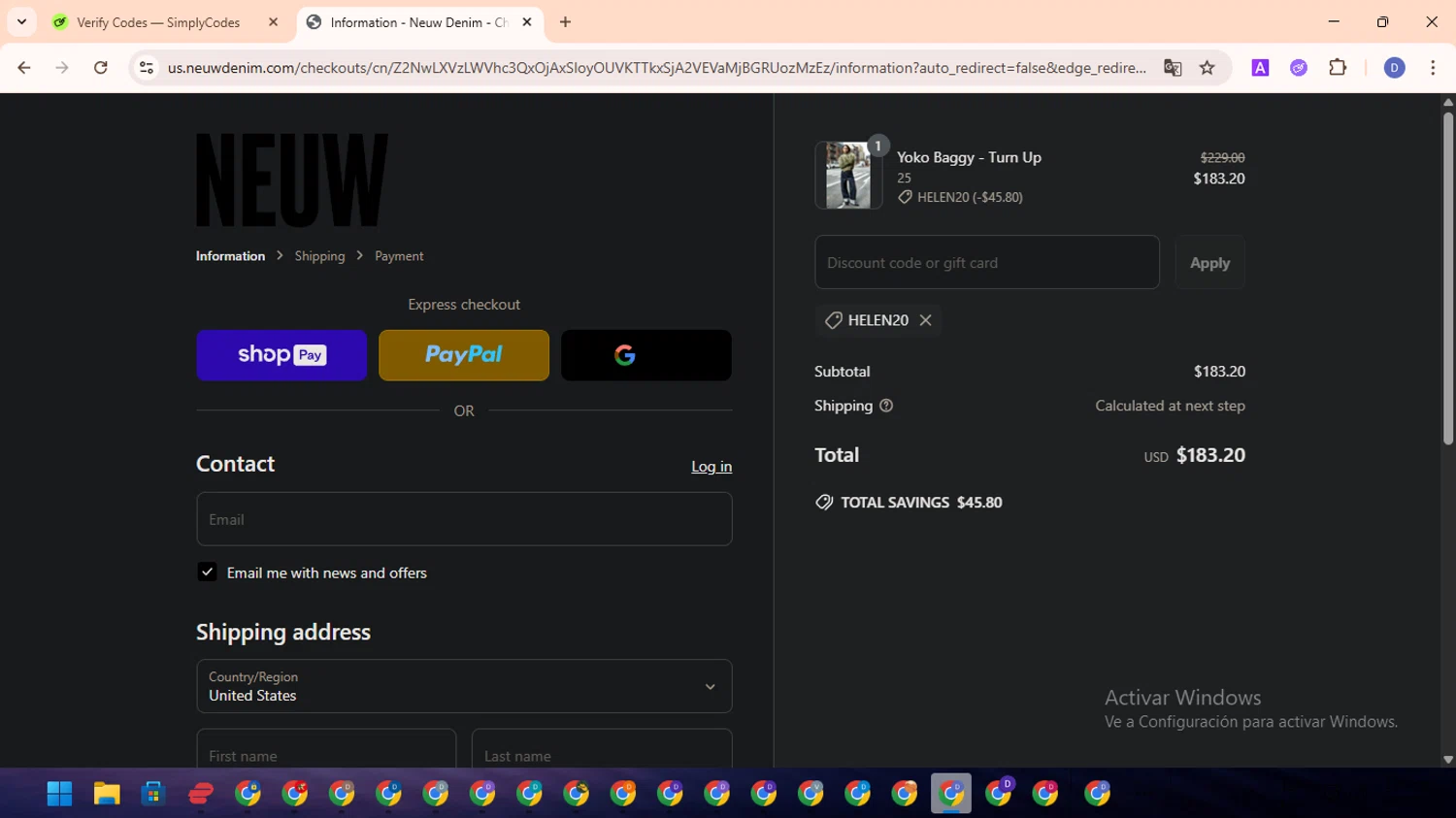Click the USD $183.20 total amount

(1195, 455)
